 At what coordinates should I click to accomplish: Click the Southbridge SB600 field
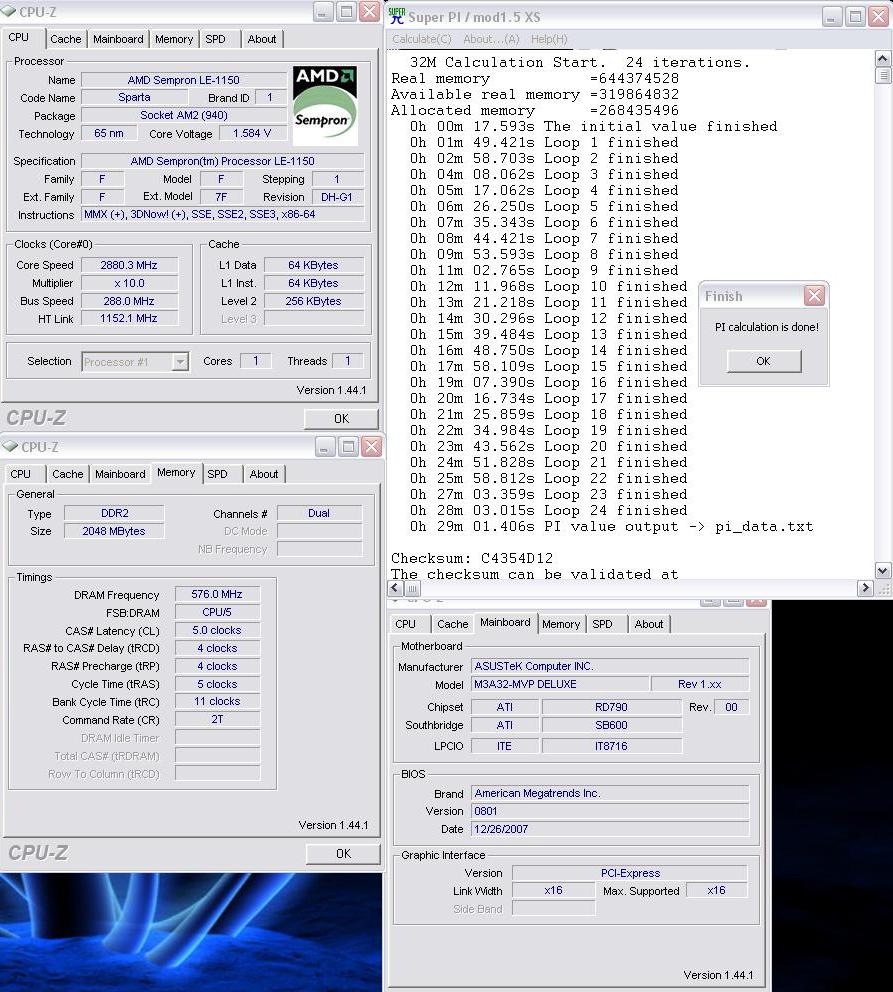[612, 725]
